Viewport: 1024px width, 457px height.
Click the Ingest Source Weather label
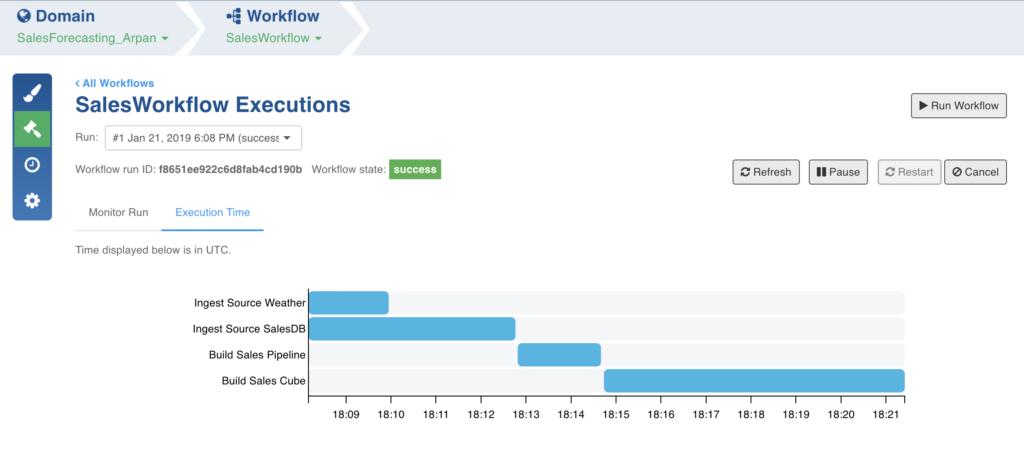point(249,303)
